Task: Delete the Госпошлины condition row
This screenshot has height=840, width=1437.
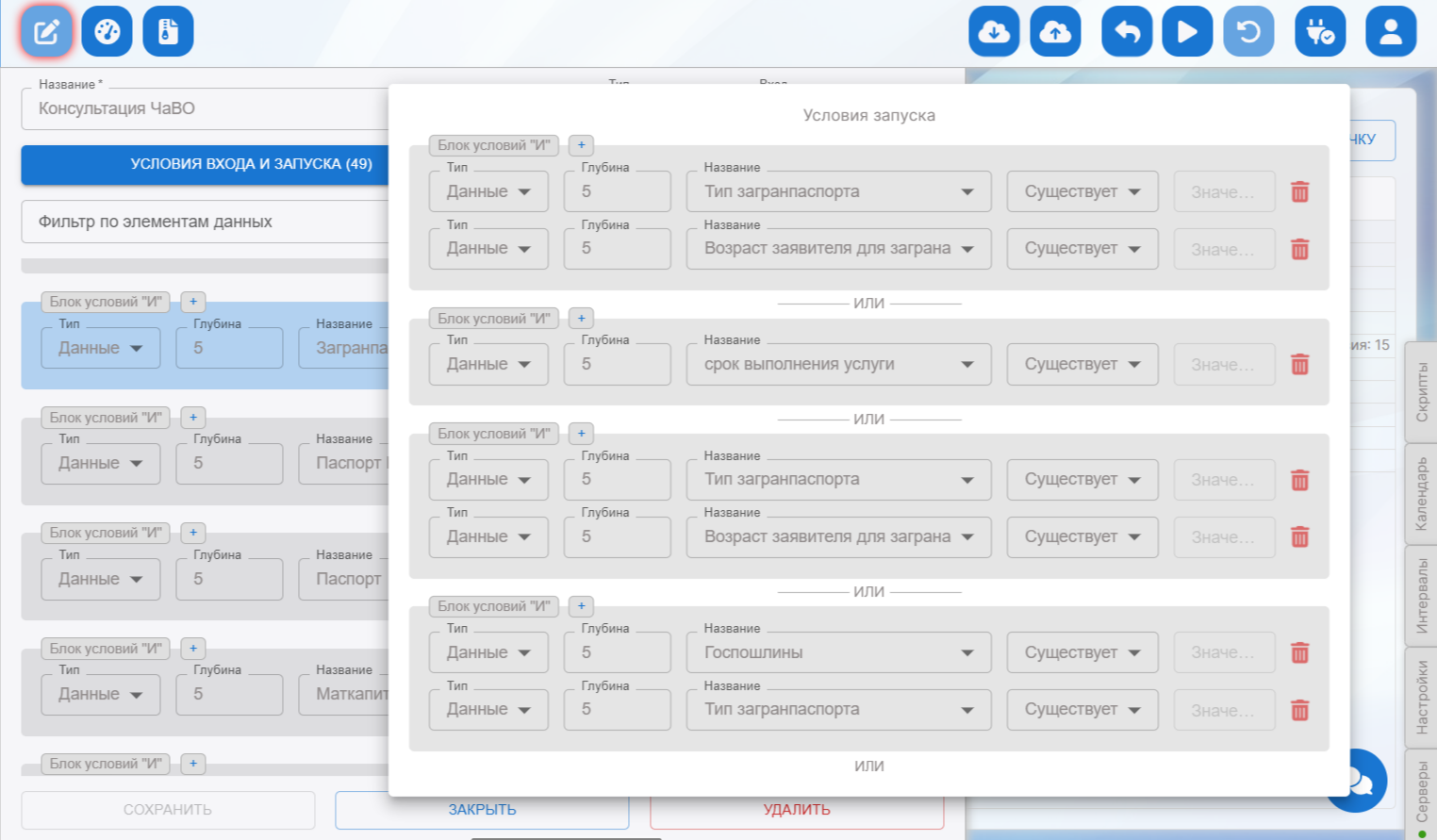Action: pyautogui.click(x=1299, y=652)
